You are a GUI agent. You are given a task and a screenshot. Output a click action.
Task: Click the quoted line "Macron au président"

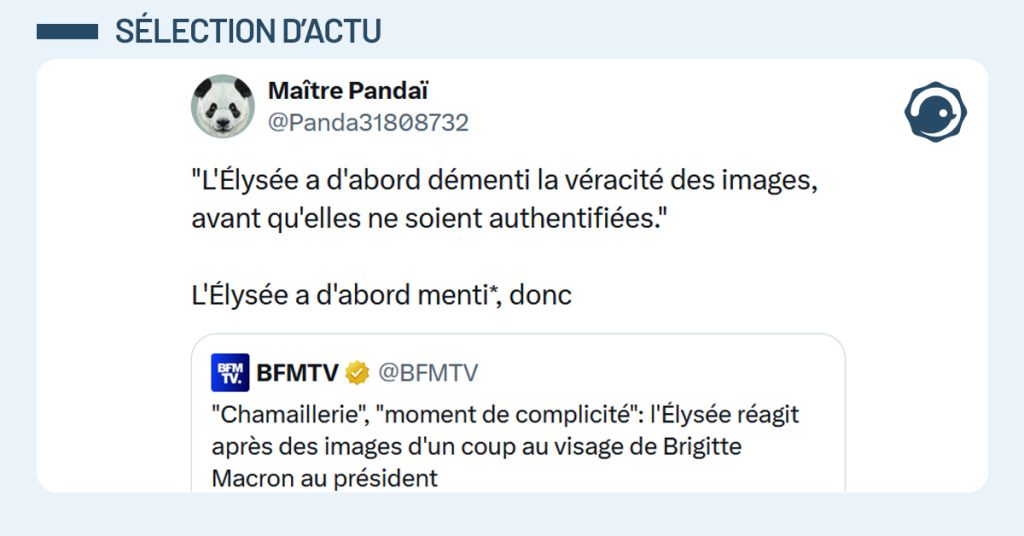(325, 478)
